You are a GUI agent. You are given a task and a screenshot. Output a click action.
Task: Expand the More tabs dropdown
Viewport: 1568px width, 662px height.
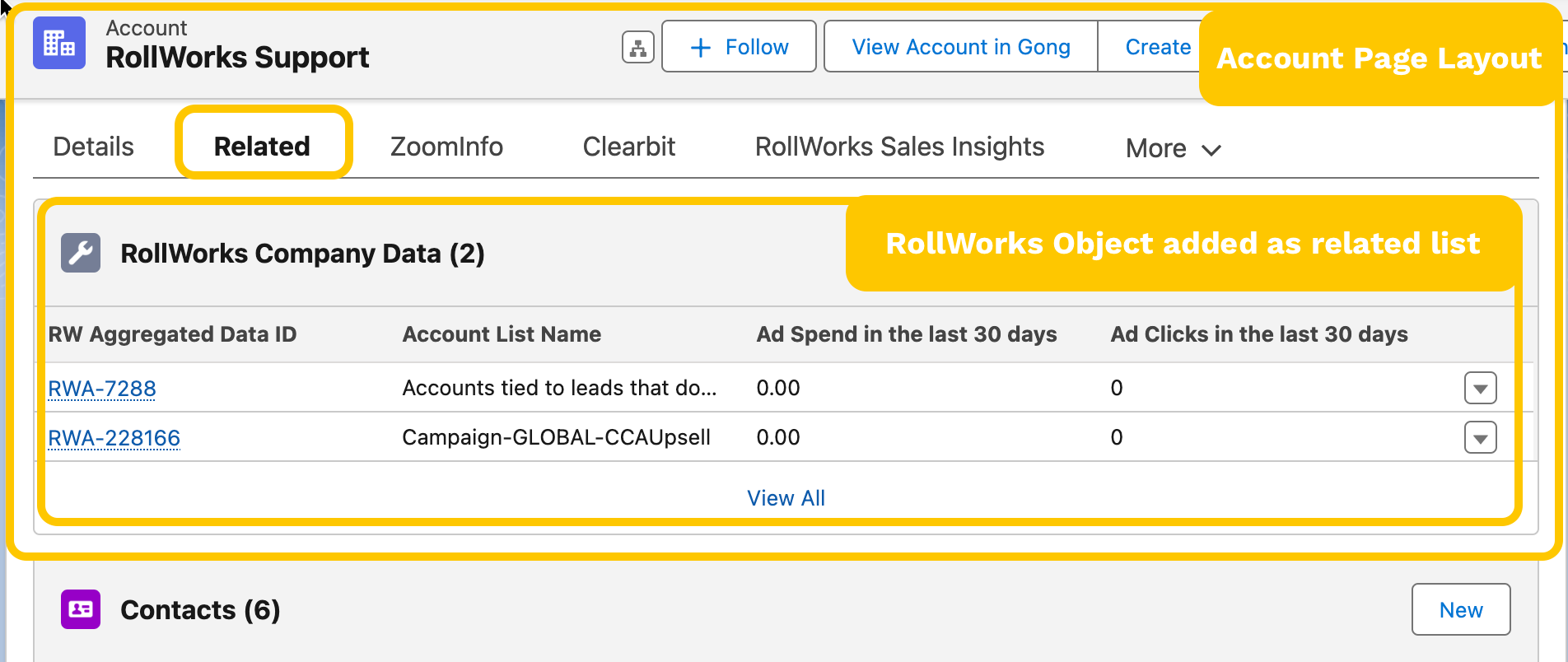pos(1173,149)
